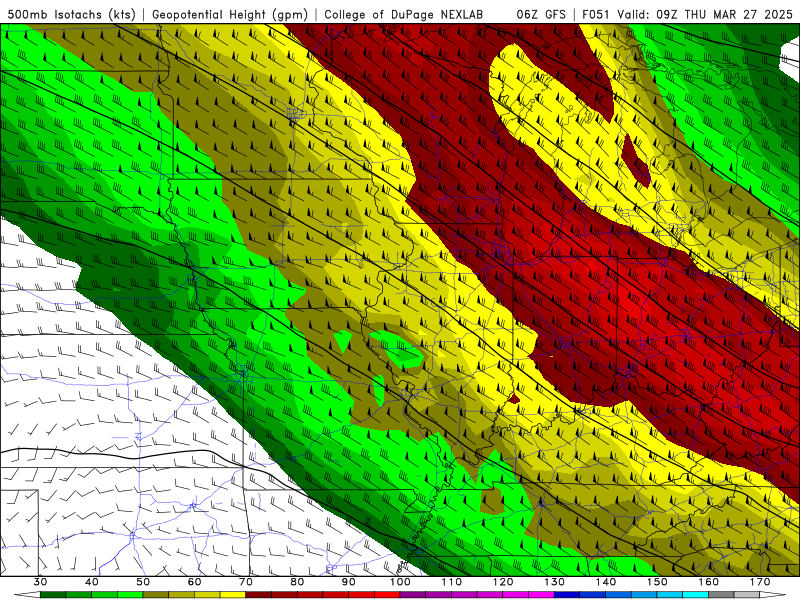Click the '110' label on the color scale
The width and height of the screenshot is (800, 600).
[452, 582]
